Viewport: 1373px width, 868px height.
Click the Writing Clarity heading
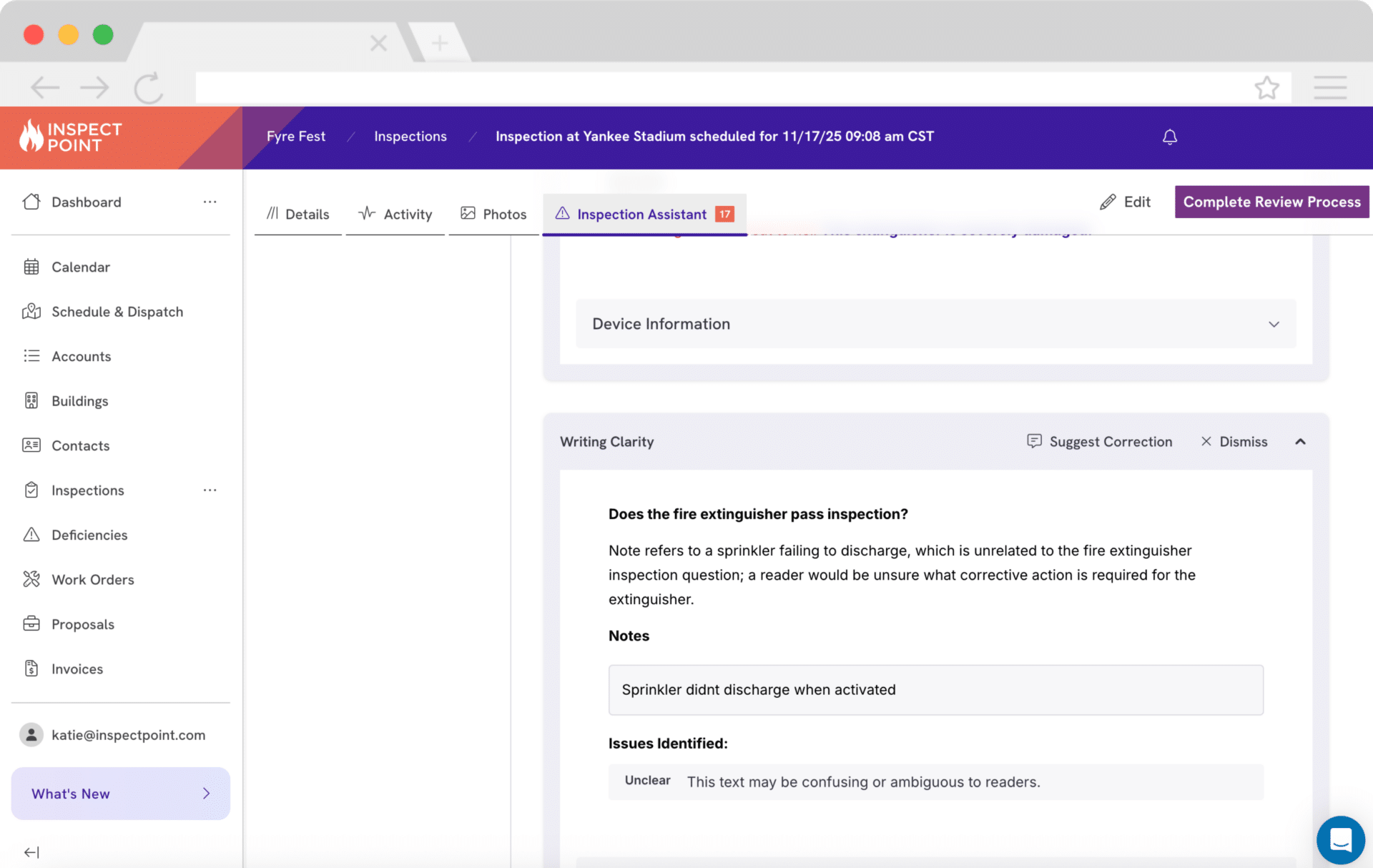click(x=606, y=442)
